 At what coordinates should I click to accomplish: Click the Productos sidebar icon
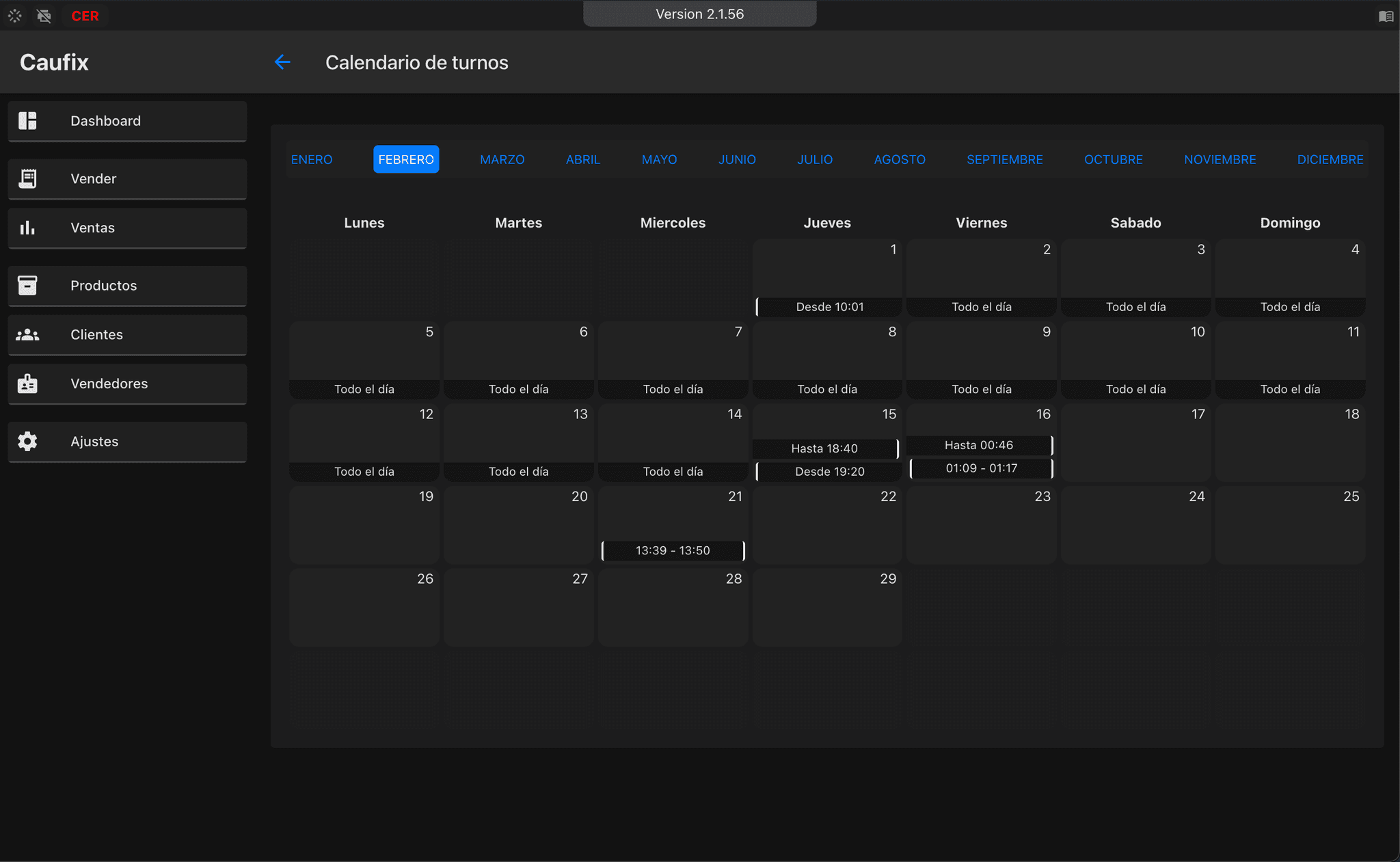[x=27, y=284]
